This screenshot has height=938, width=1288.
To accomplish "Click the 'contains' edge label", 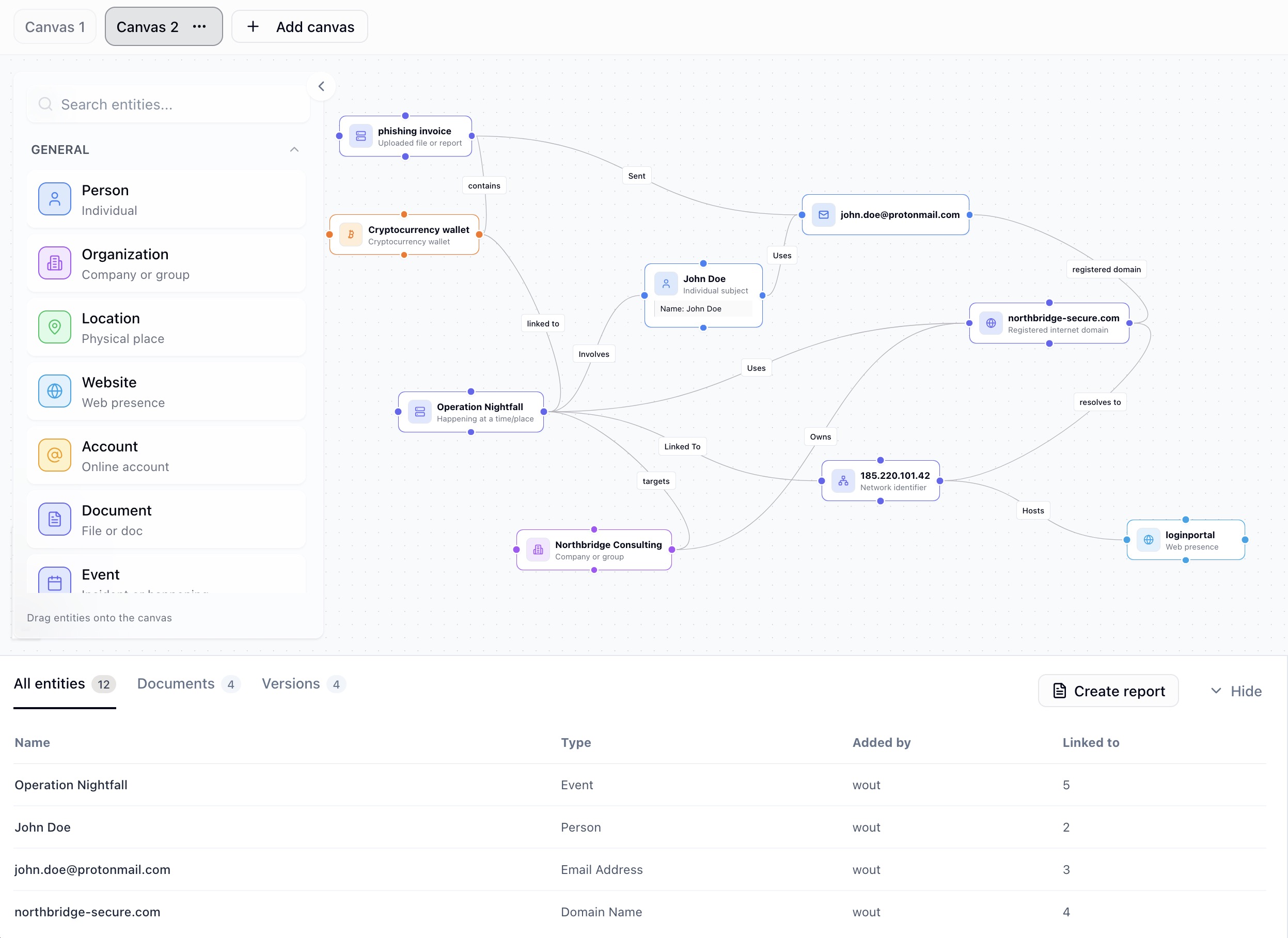I will click(484, 186).
